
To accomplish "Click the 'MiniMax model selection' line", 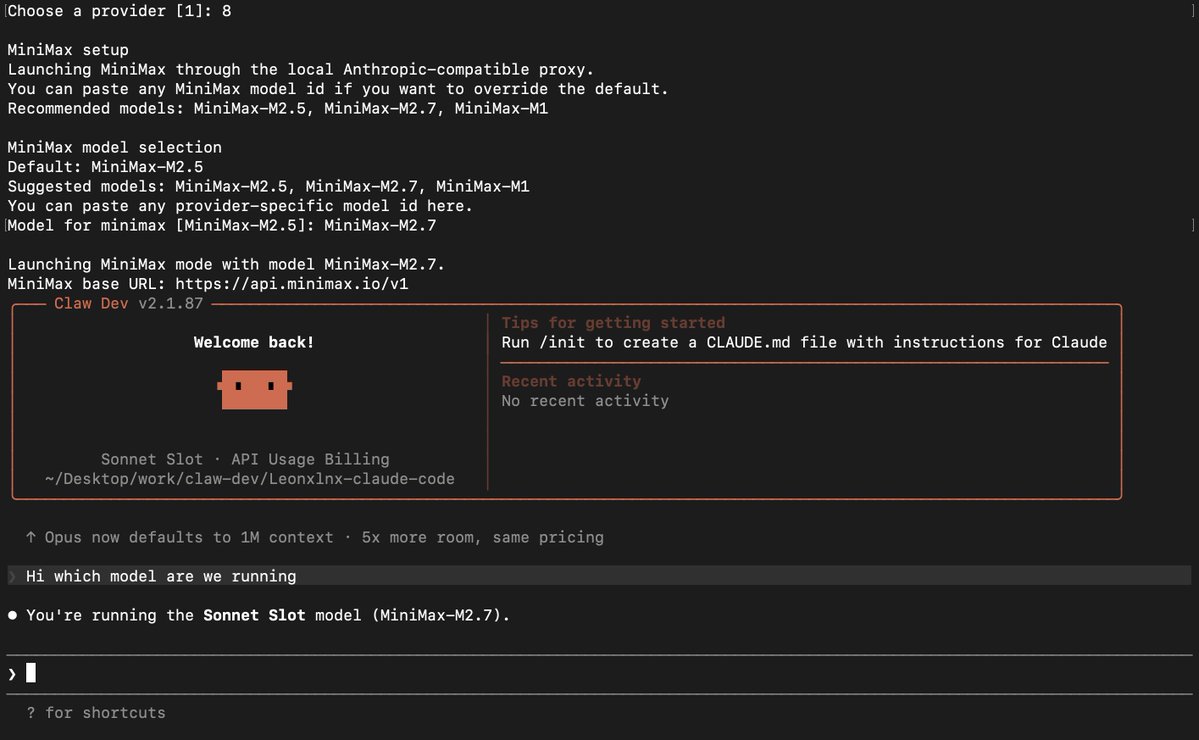I will click(115, 148).
